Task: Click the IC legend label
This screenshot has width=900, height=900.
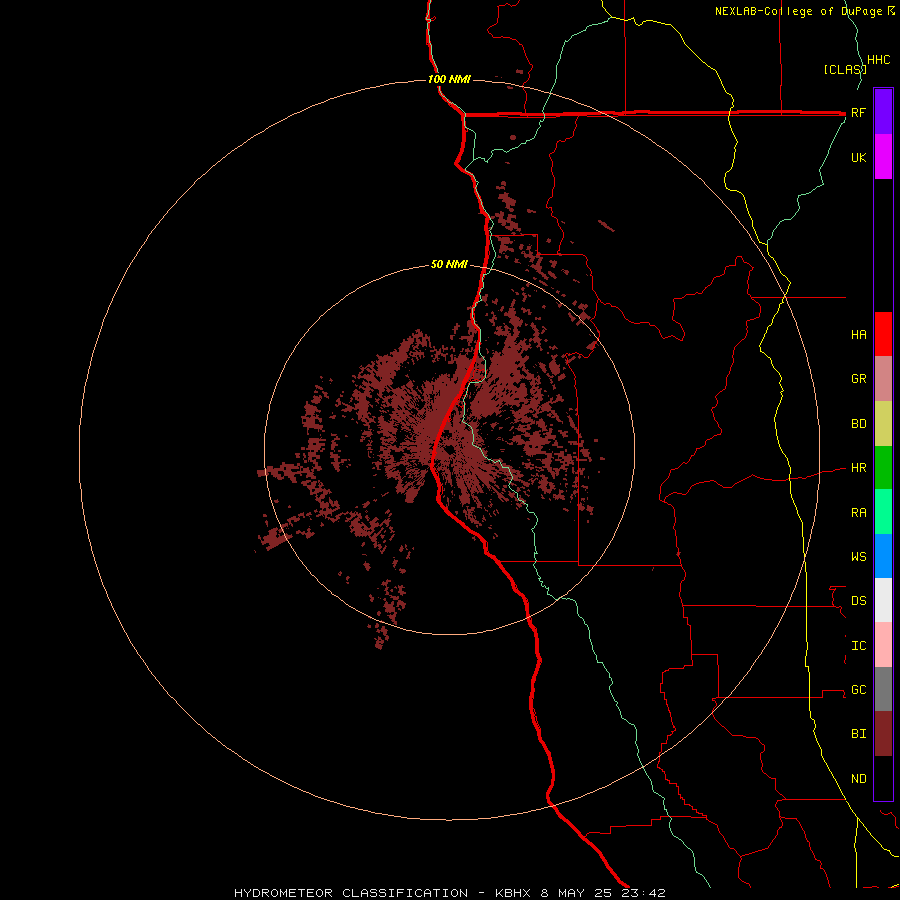Action: pos(858,646)
